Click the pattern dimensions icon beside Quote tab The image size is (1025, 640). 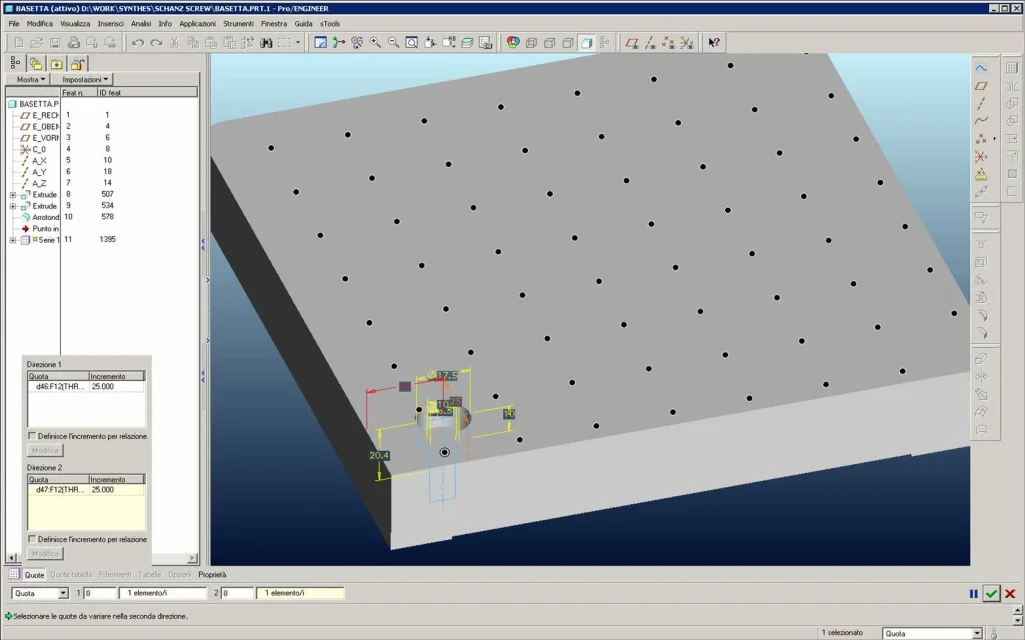14,574
